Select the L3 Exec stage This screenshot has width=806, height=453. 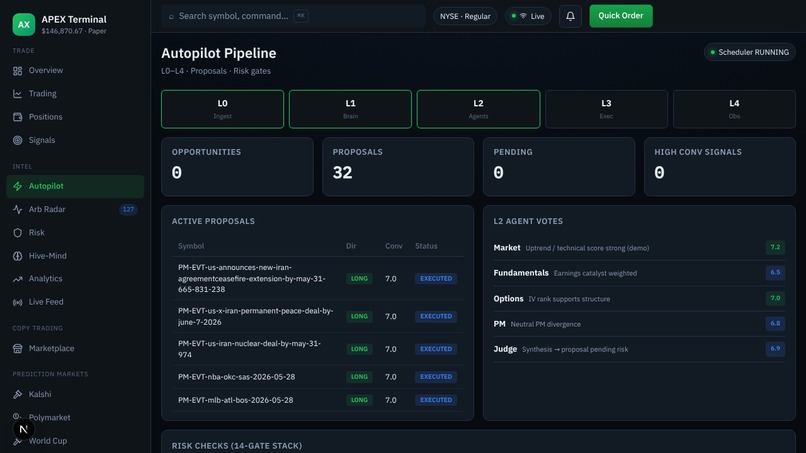point(607,109)
